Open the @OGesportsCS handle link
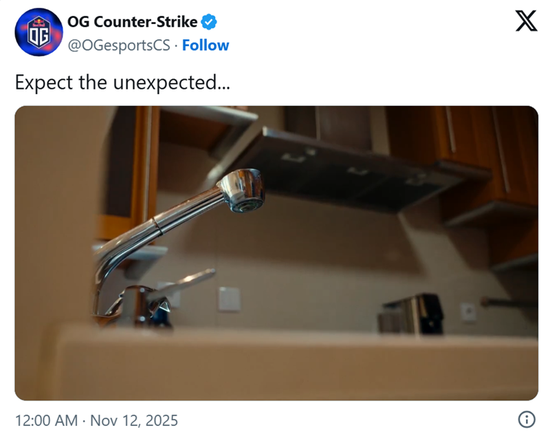Viewport: 550px width, 432px height. tap(119, 46)
